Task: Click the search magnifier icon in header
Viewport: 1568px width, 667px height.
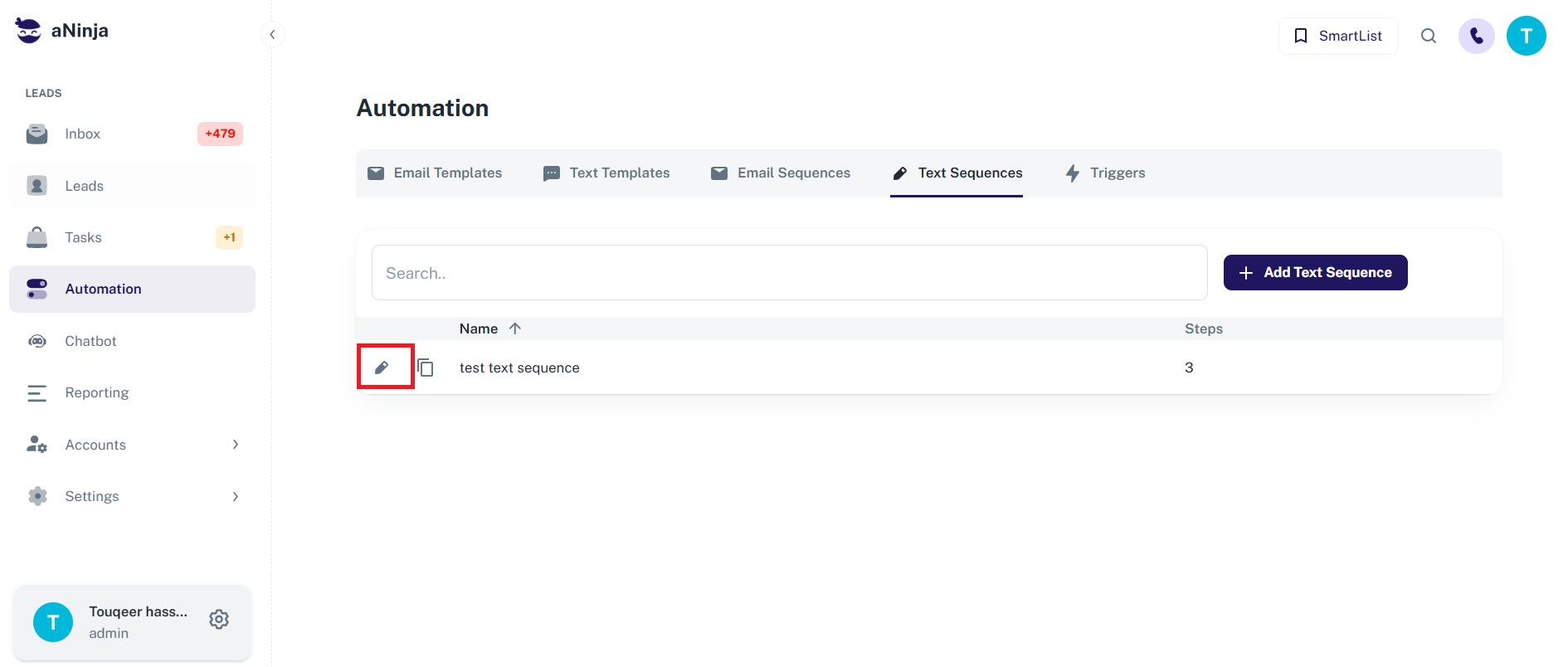Action: coord(1428,36)
